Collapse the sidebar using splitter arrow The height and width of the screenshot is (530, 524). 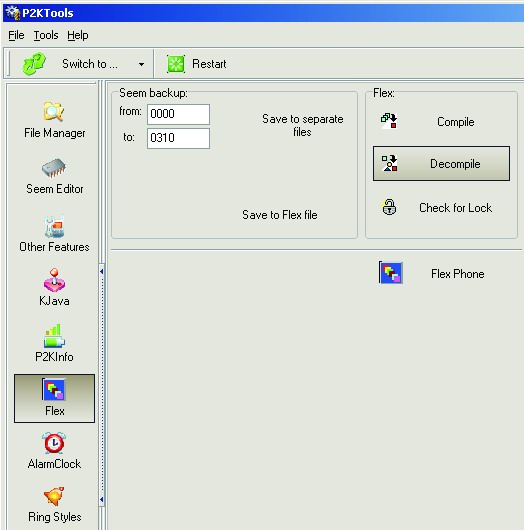pyautogui.click(x=101, y=271)
